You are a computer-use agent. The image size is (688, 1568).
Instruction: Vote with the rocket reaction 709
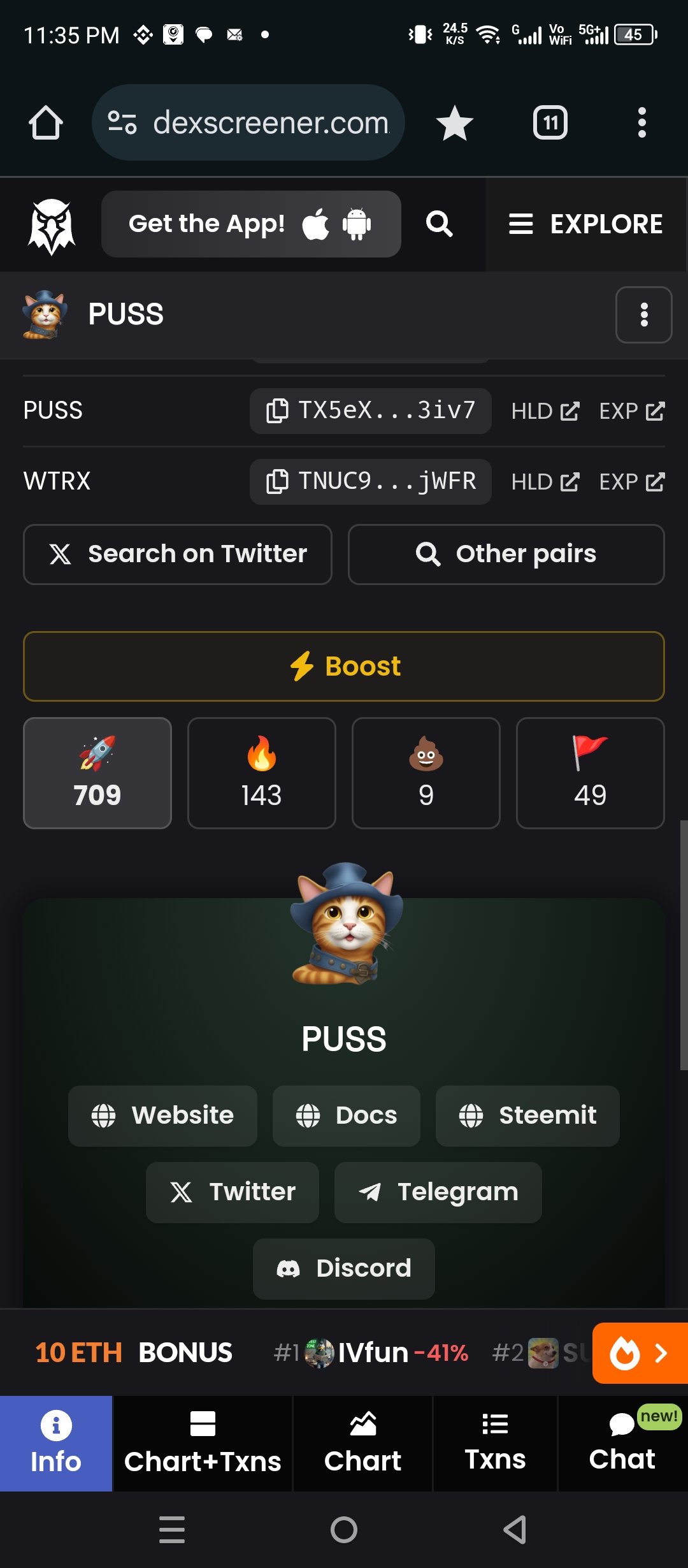[x=97, y=773]
